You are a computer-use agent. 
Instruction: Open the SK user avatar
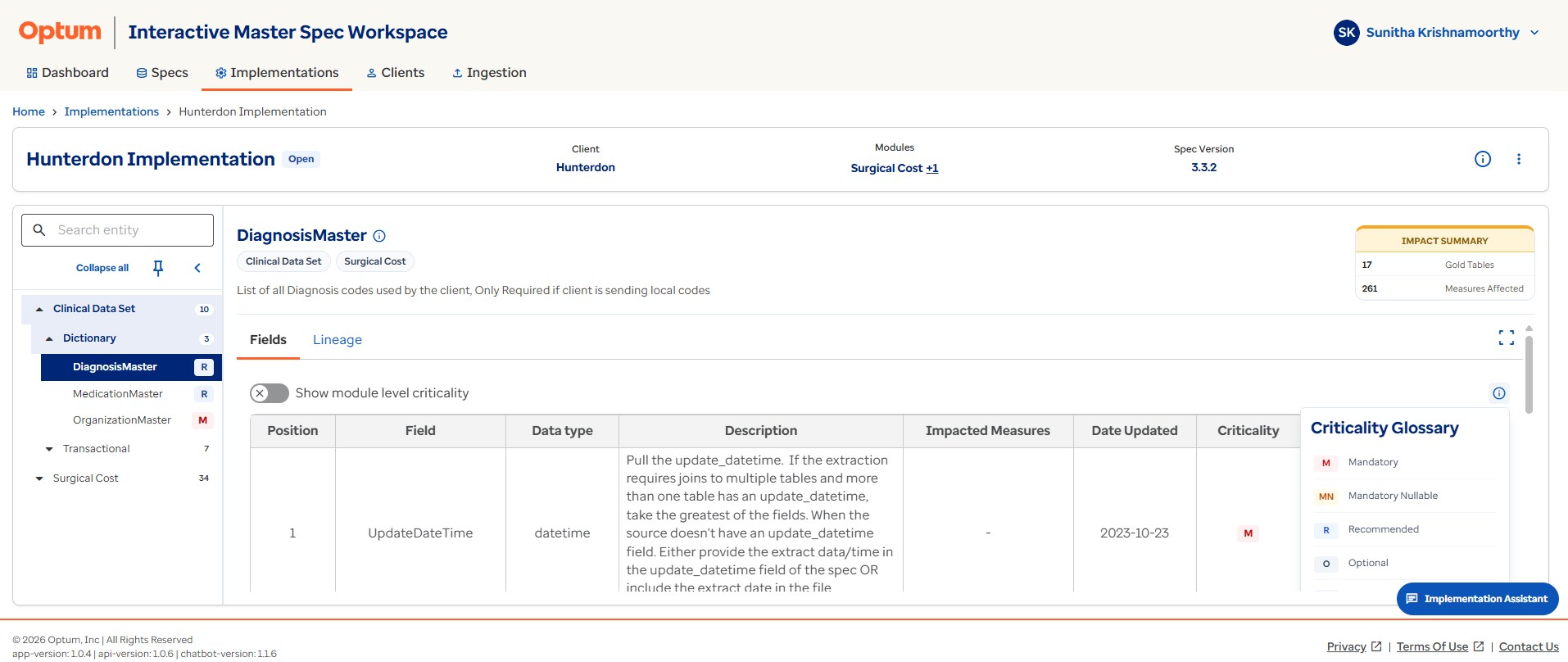point(1346,33)
